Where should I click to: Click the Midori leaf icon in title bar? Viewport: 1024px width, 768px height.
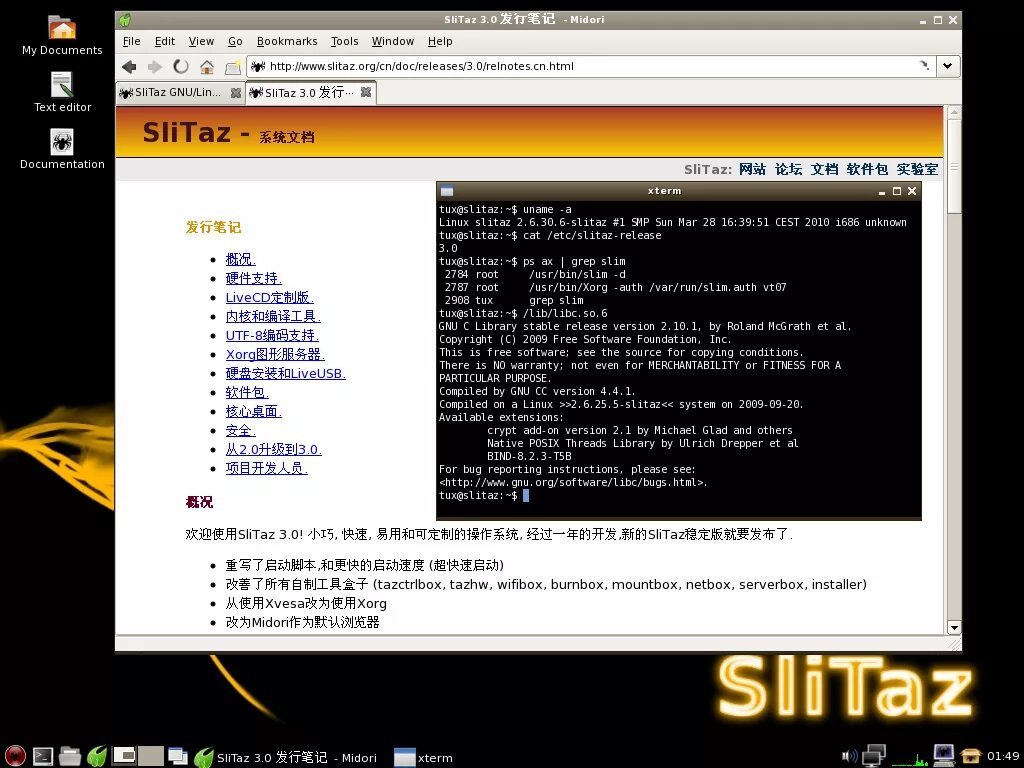(125, 20)
